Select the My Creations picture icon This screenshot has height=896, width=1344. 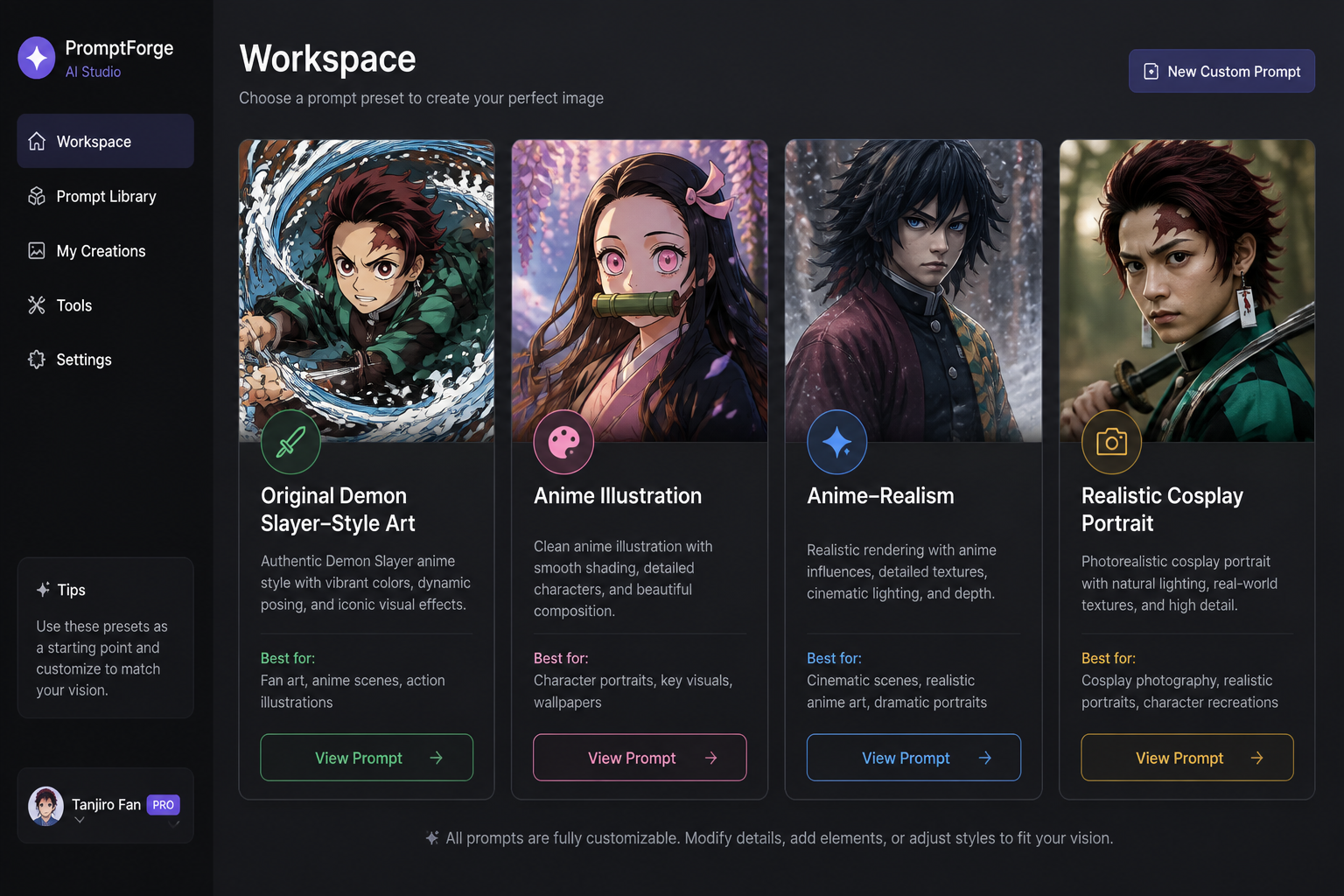click(37, 251)
